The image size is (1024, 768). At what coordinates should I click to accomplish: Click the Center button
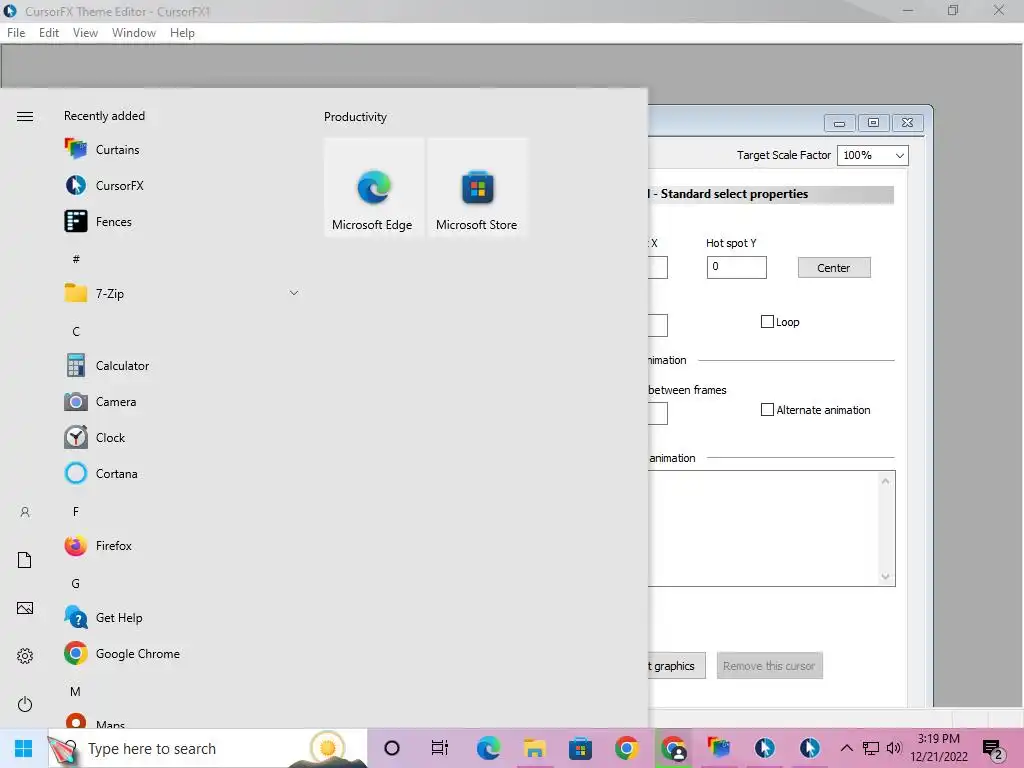click(834, 268)
